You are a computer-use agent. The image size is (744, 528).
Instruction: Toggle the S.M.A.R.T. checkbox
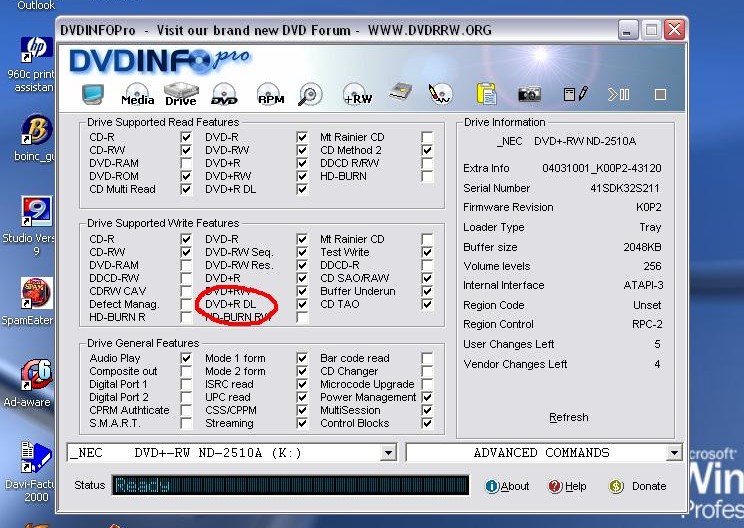coord(186,423)
